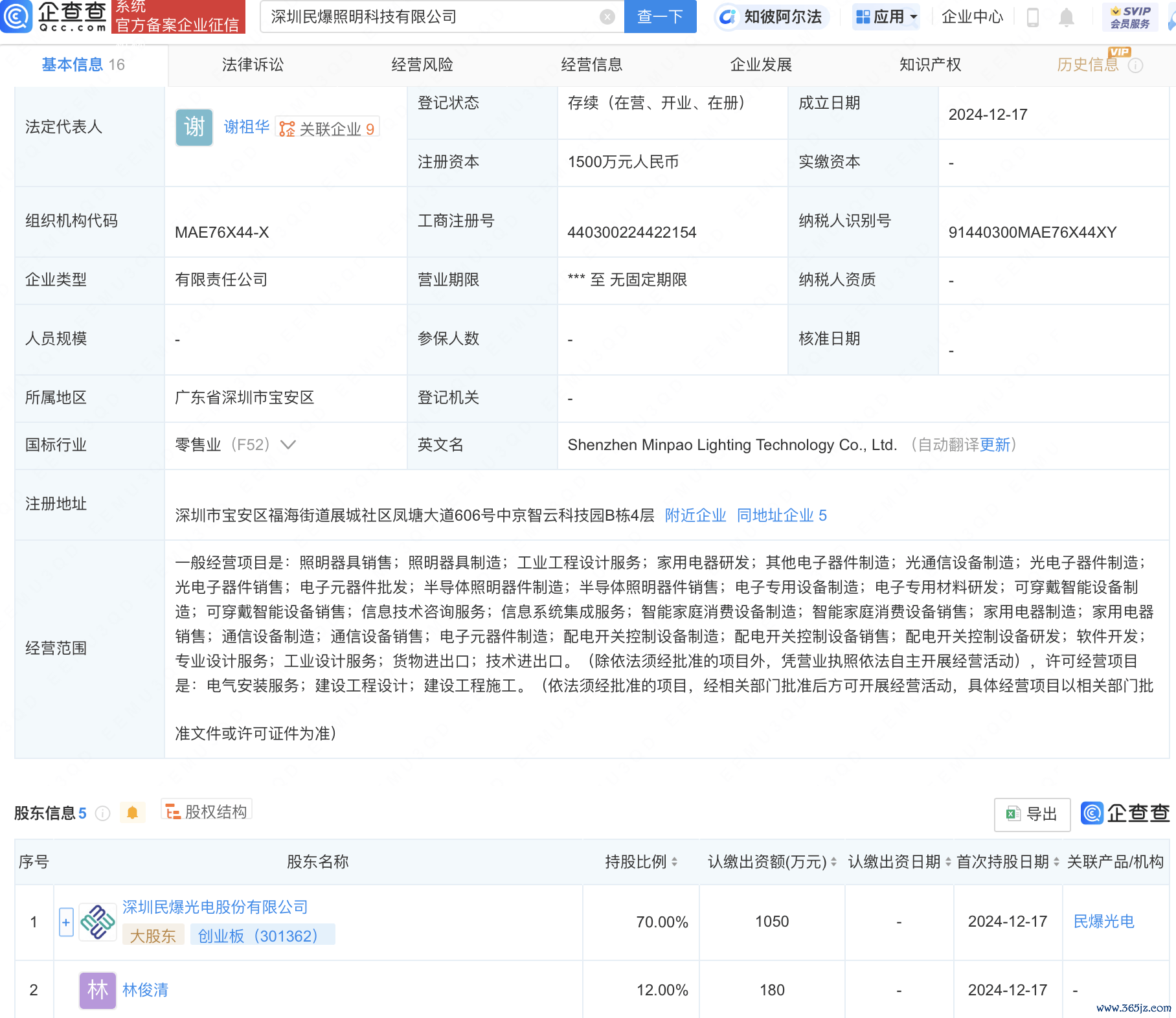This screenshot has height=1018, width=1176.
Task: Switch to 知识产权 tab
Action: coord(930,65)
